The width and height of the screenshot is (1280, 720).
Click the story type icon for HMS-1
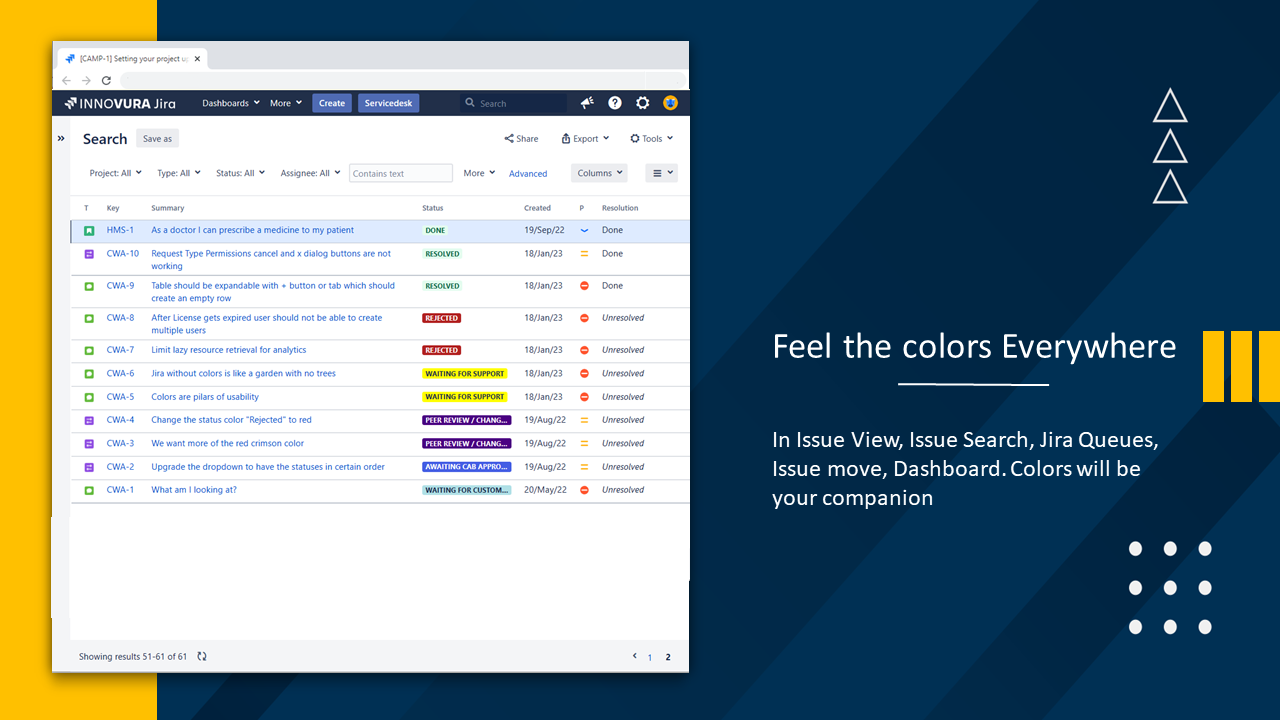(89, 231)
